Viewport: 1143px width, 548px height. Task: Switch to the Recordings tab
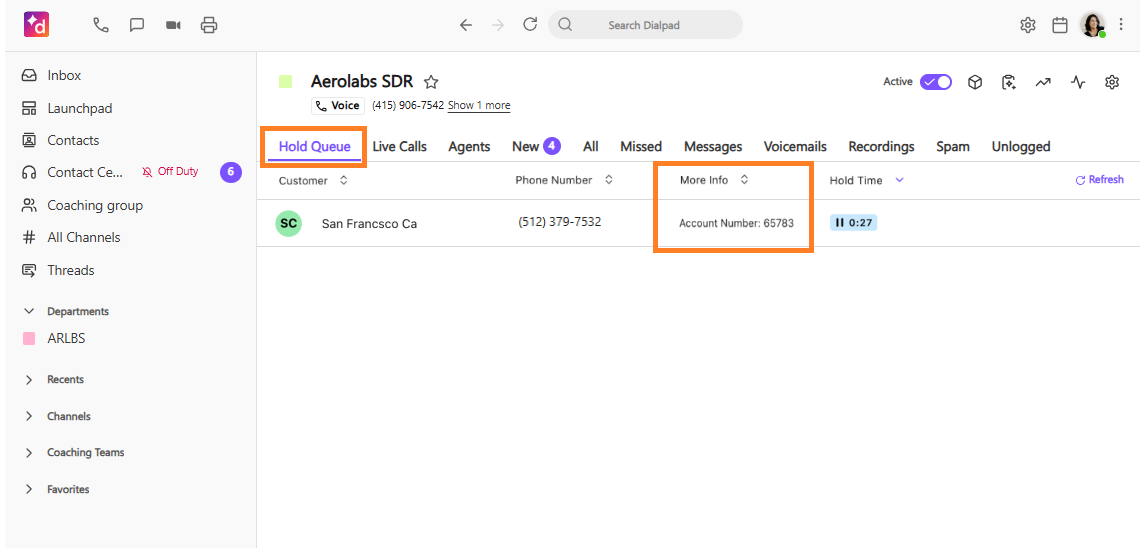pos(881,146)
